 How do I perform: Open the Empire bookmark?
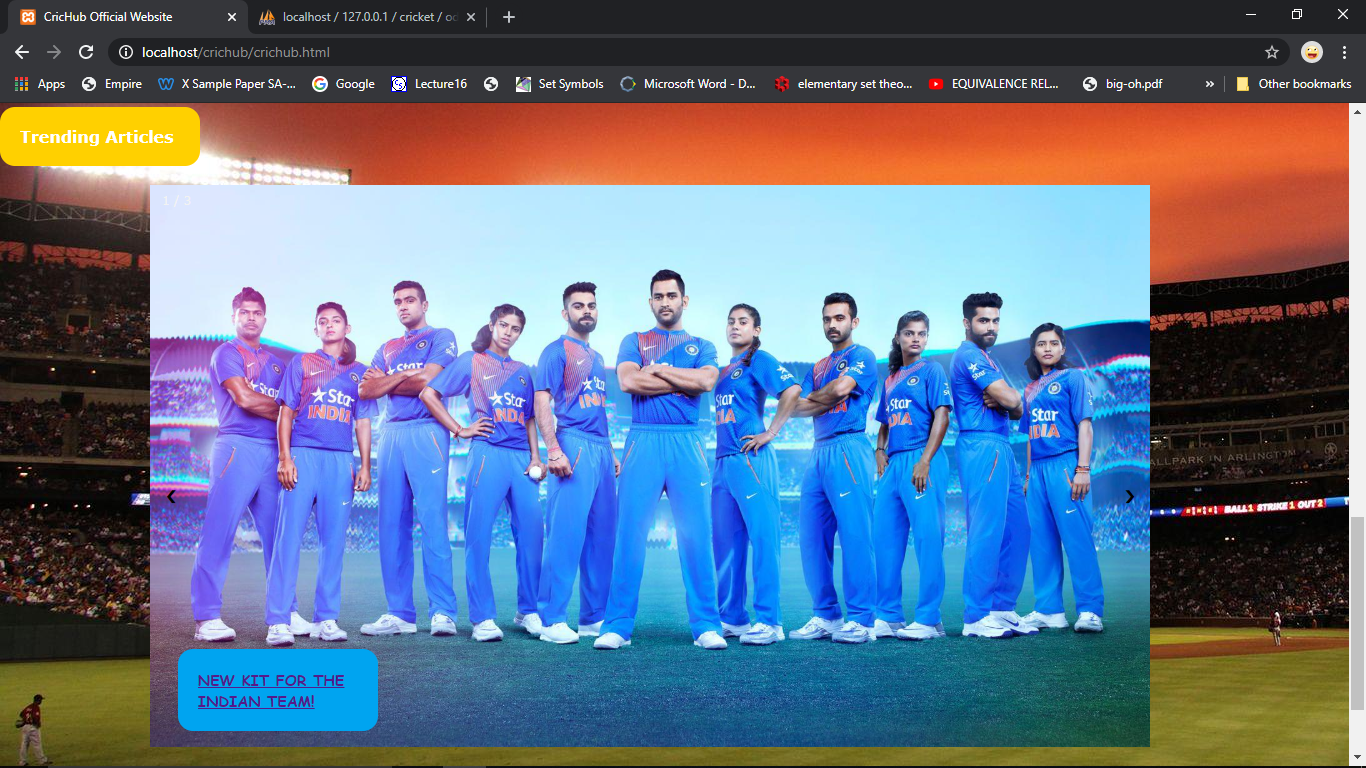(x=112, y=84)
